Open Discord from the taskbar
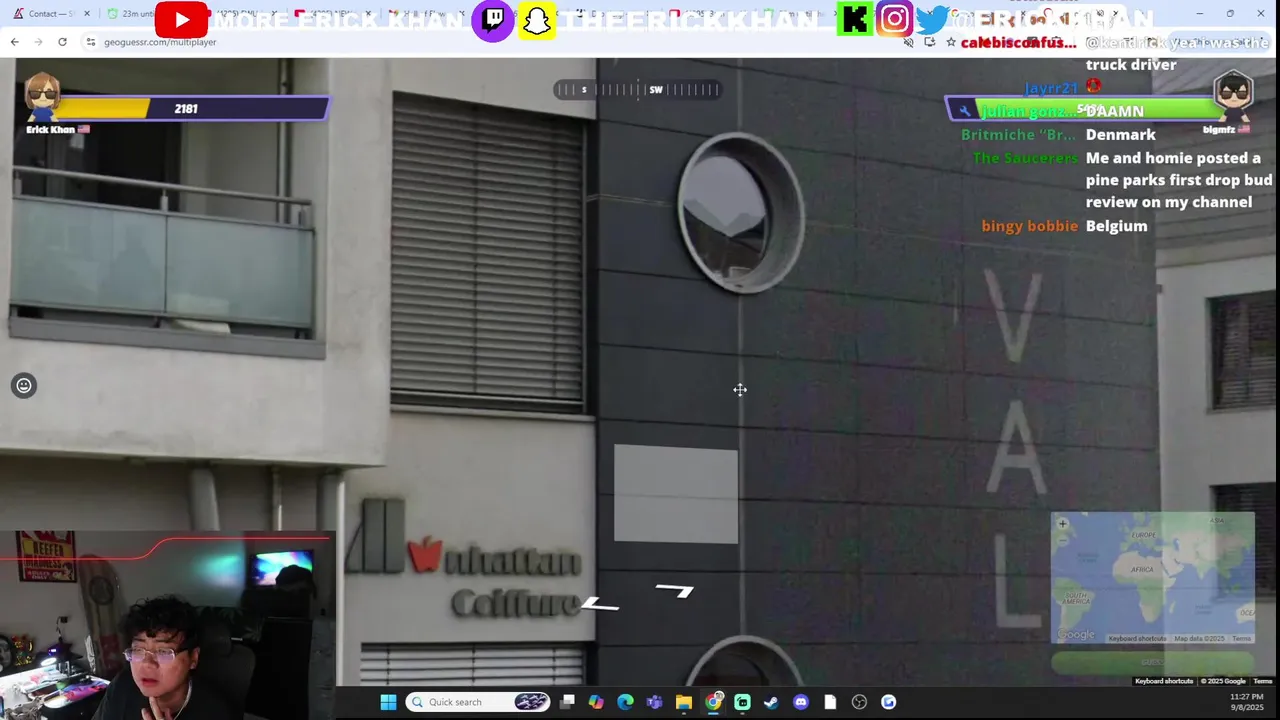This screenshot has height=720, width=1280. [800, 702]
